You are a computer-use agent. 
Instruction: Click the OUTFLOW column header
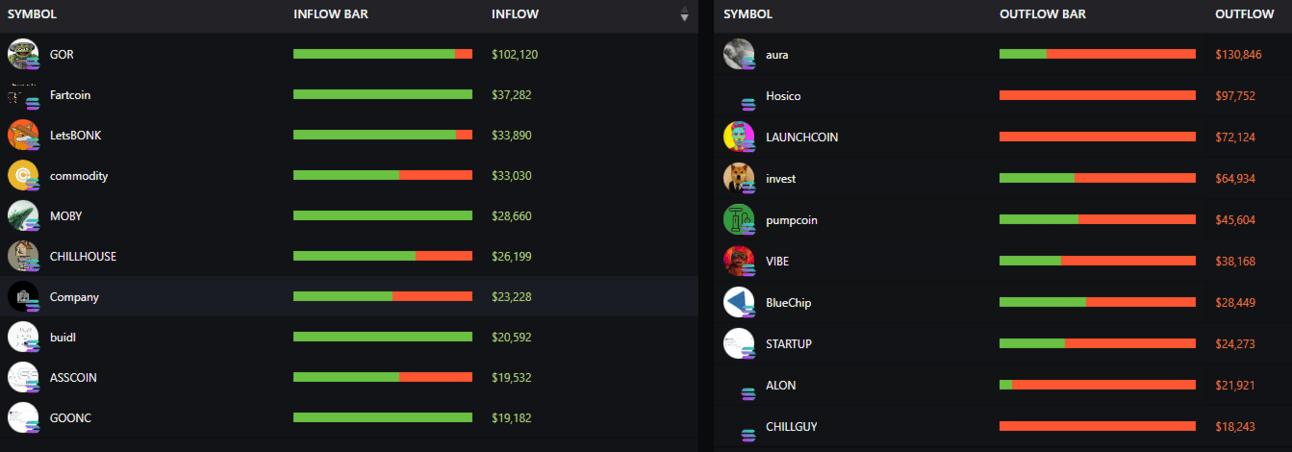[x=1244, y=14]
